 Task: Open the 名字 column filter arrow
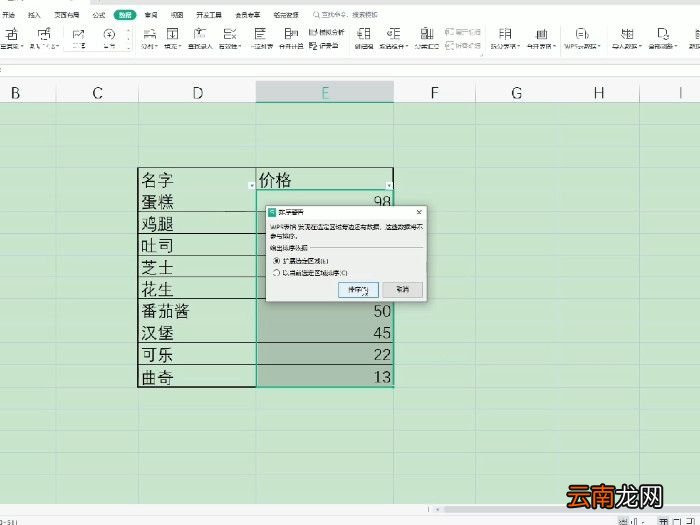[x=251, y=185]
